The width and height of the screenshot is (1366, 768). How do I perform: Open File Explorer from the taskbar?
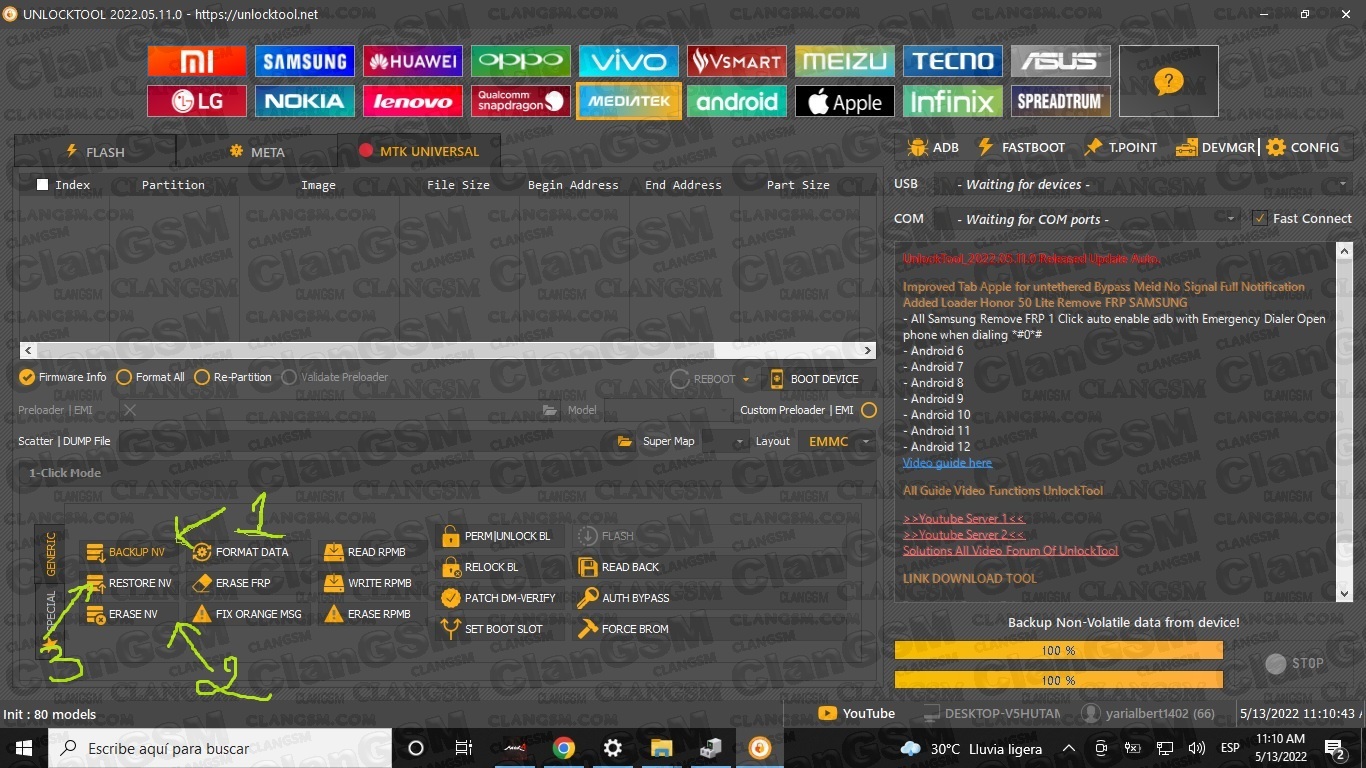pyautogui.click(x=661, y=748)
